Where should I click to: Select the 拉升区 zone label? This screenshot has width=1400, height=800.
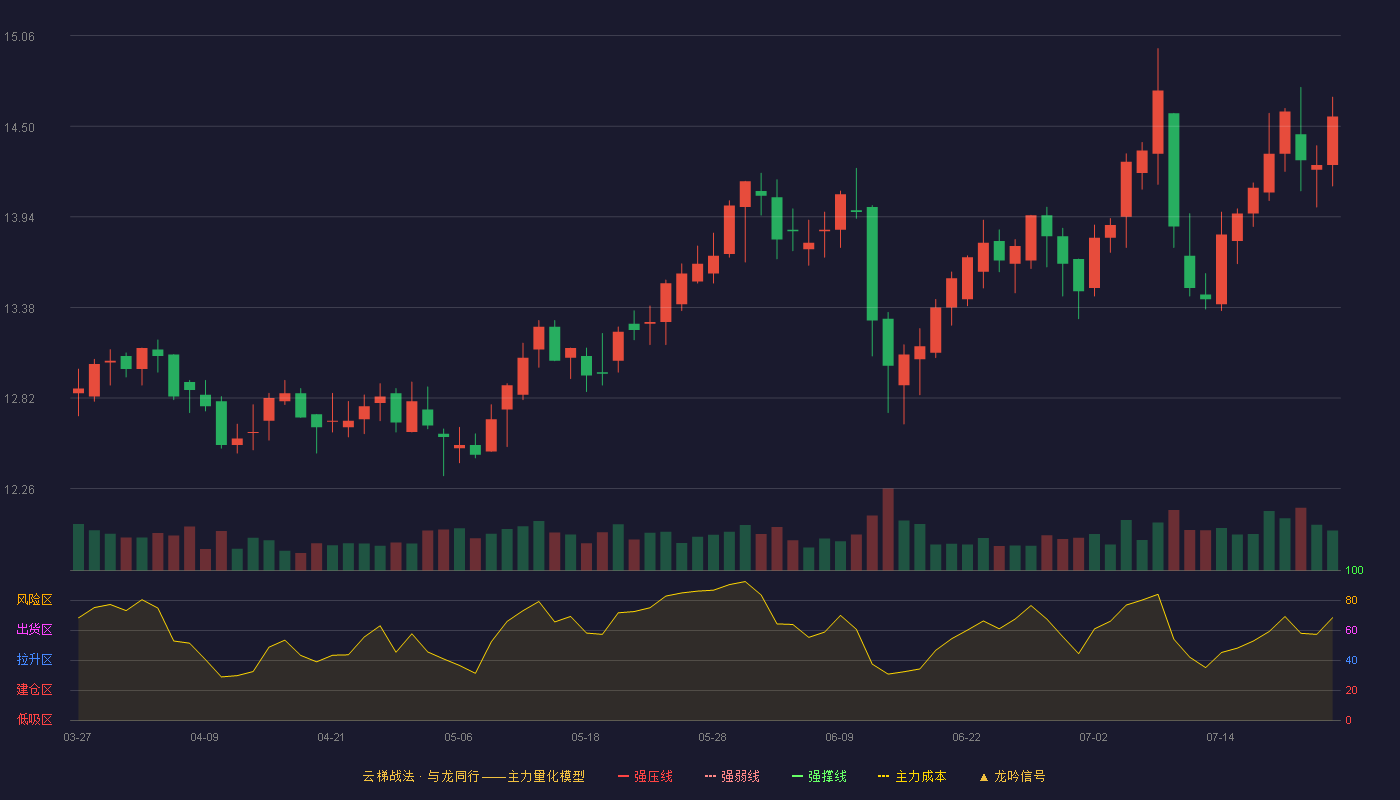[x=34, y=660]
